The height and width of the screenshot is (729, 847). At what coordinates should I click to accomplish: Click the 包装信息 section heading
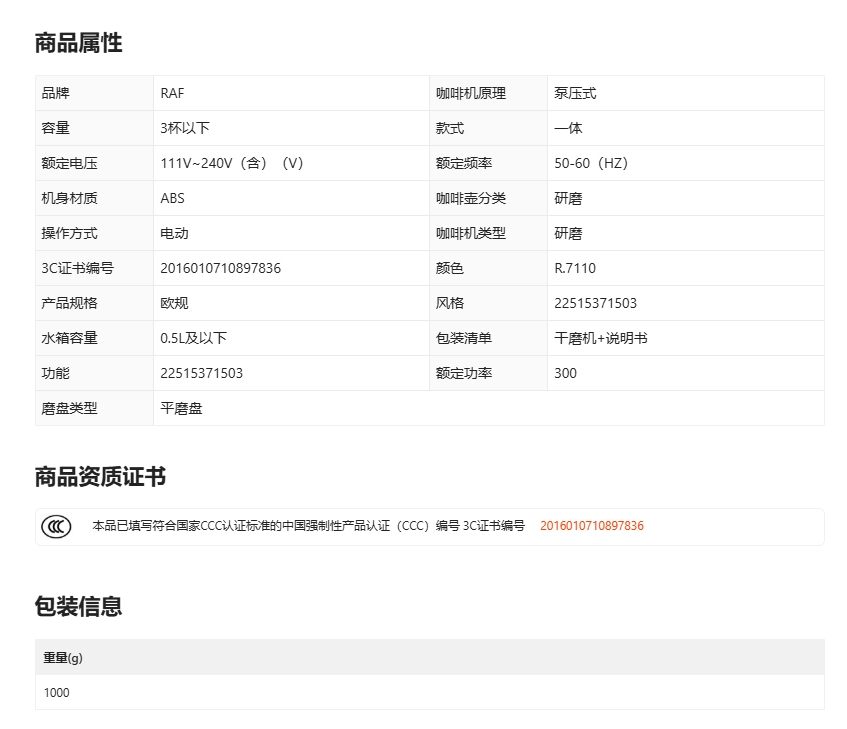pos(78,606)
